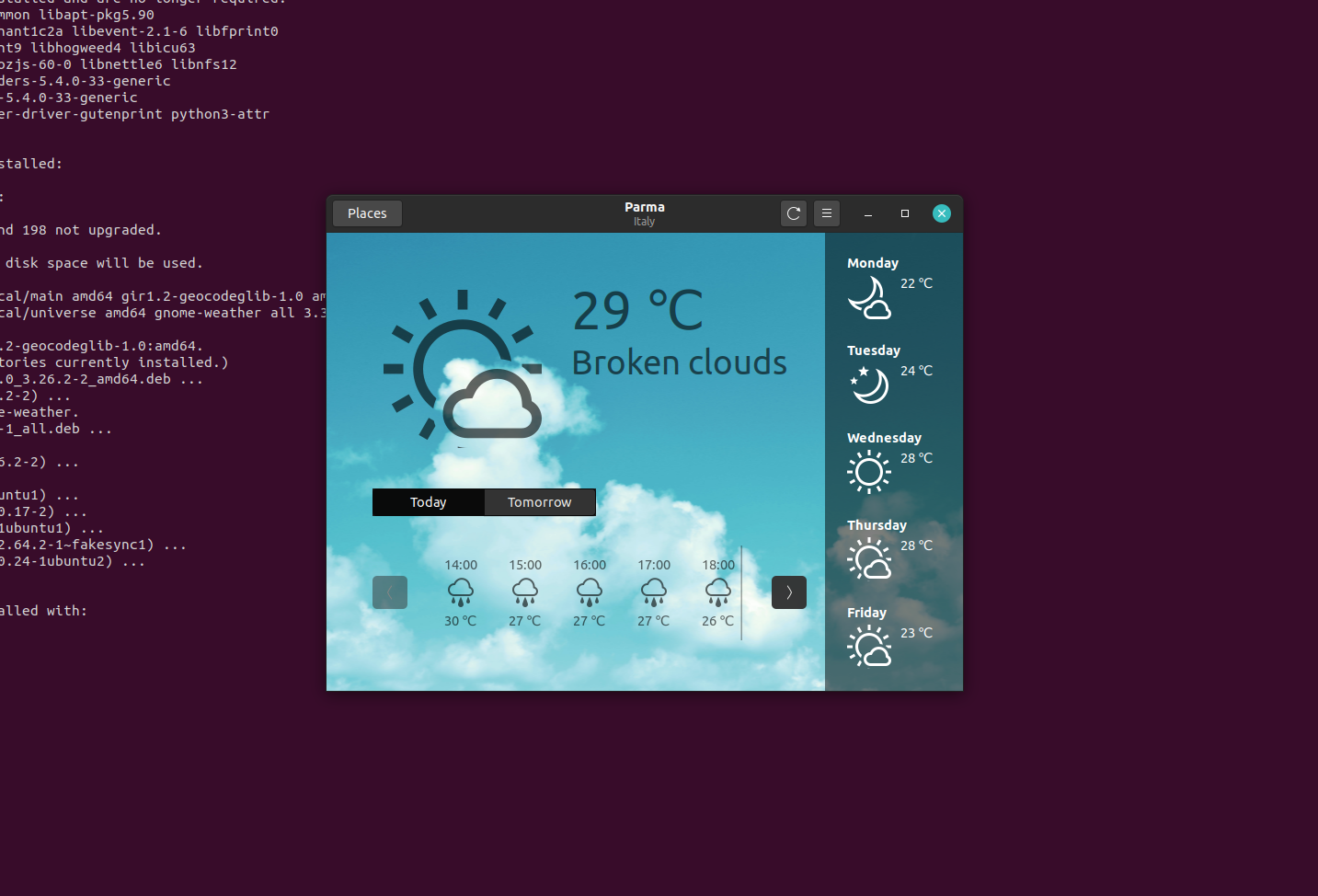Advance the hourly forecast with the right arrow
The height and width of the screenshot is (896, 1318).
tap(788, 592)
